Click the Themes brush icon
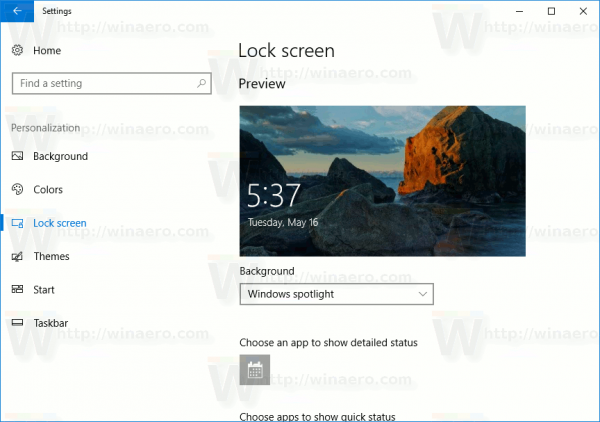This screenshot has height=422, width=600. pos(17,256)
